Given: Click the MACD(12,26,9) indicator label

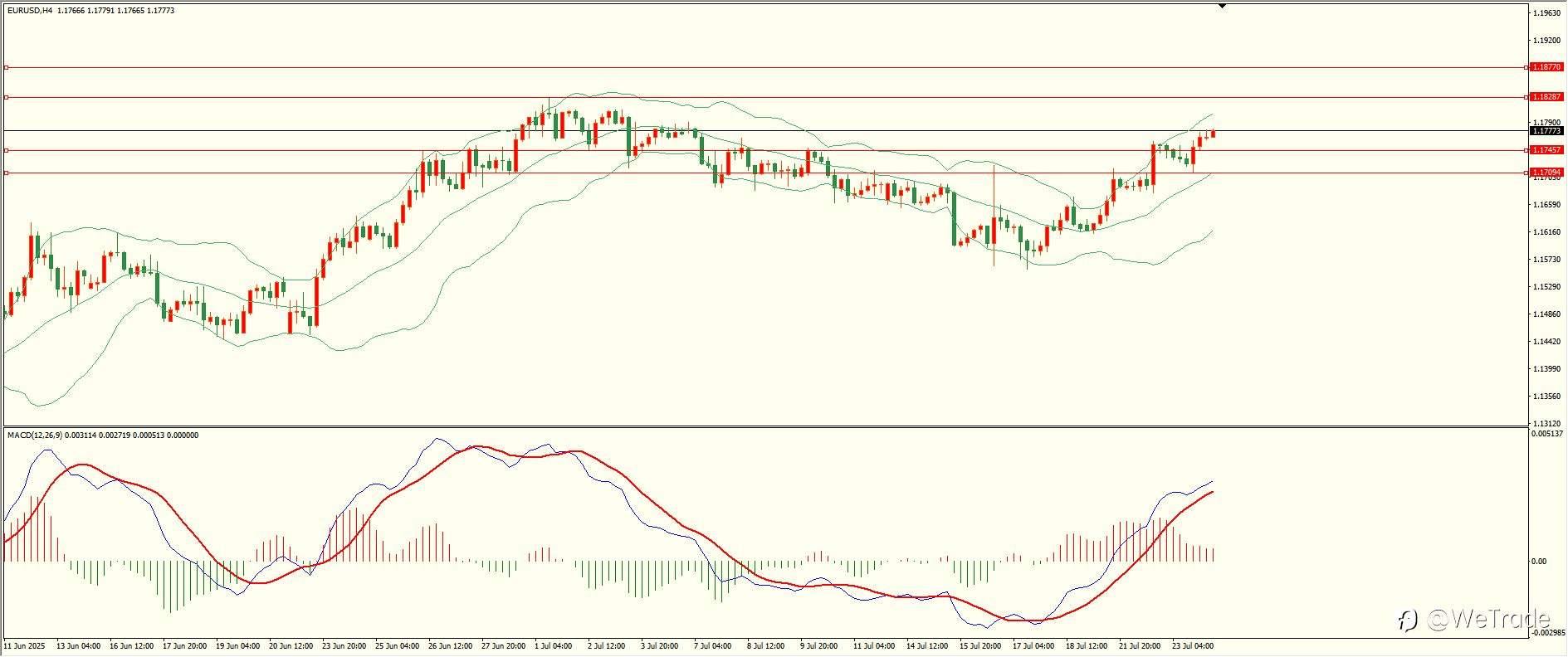Looking at the screenshot, I should [x=34, y=436].
